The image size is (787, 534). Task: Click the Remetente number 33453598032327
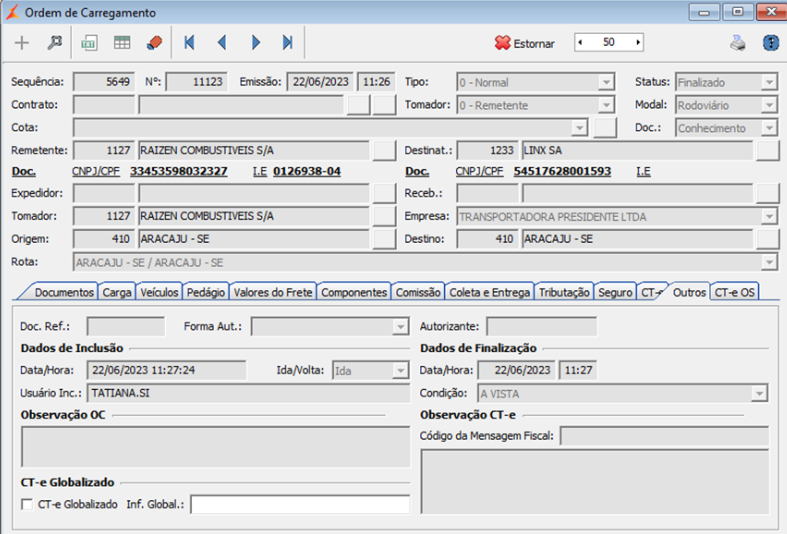coord(179,172)
